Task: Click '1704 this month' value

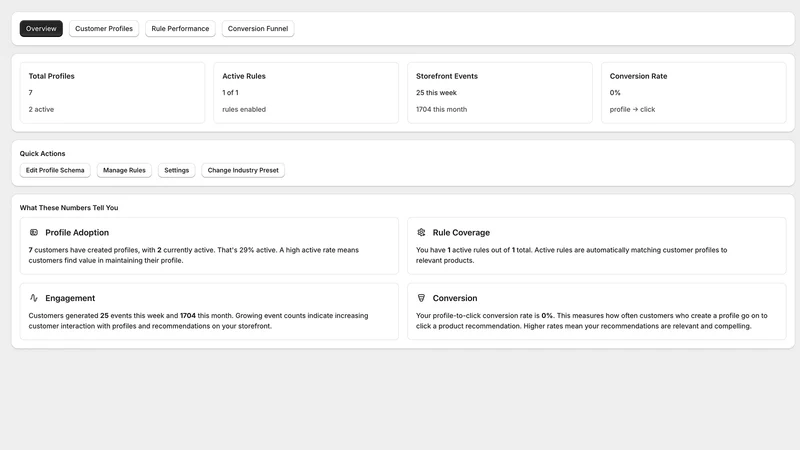Action: coord(441,109)
